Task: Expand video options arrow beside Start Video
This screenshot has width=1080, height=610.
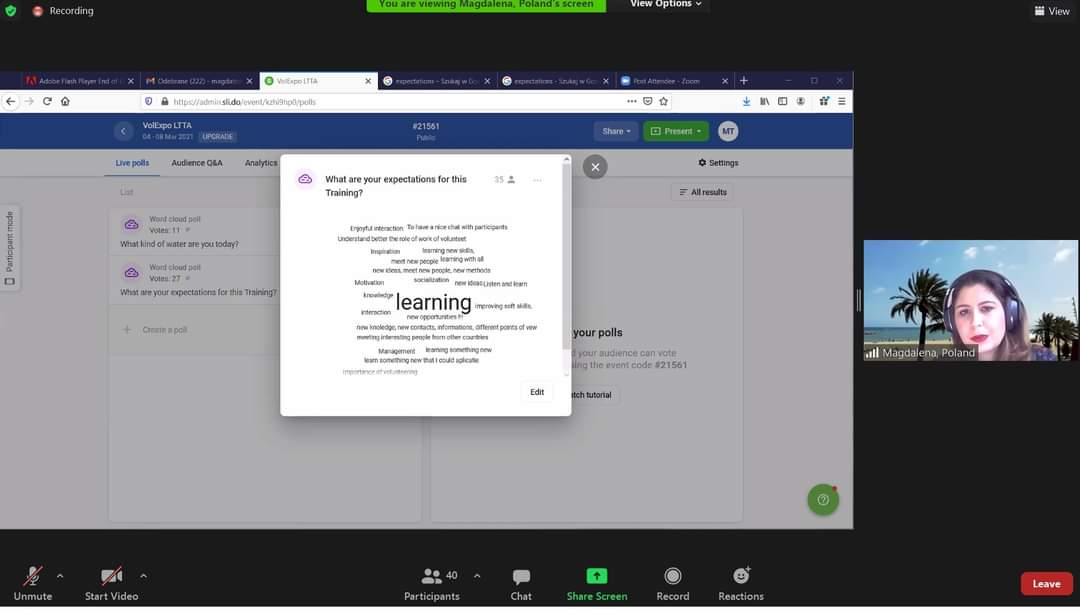Action: pyautogui.click(x=143, y=576)
